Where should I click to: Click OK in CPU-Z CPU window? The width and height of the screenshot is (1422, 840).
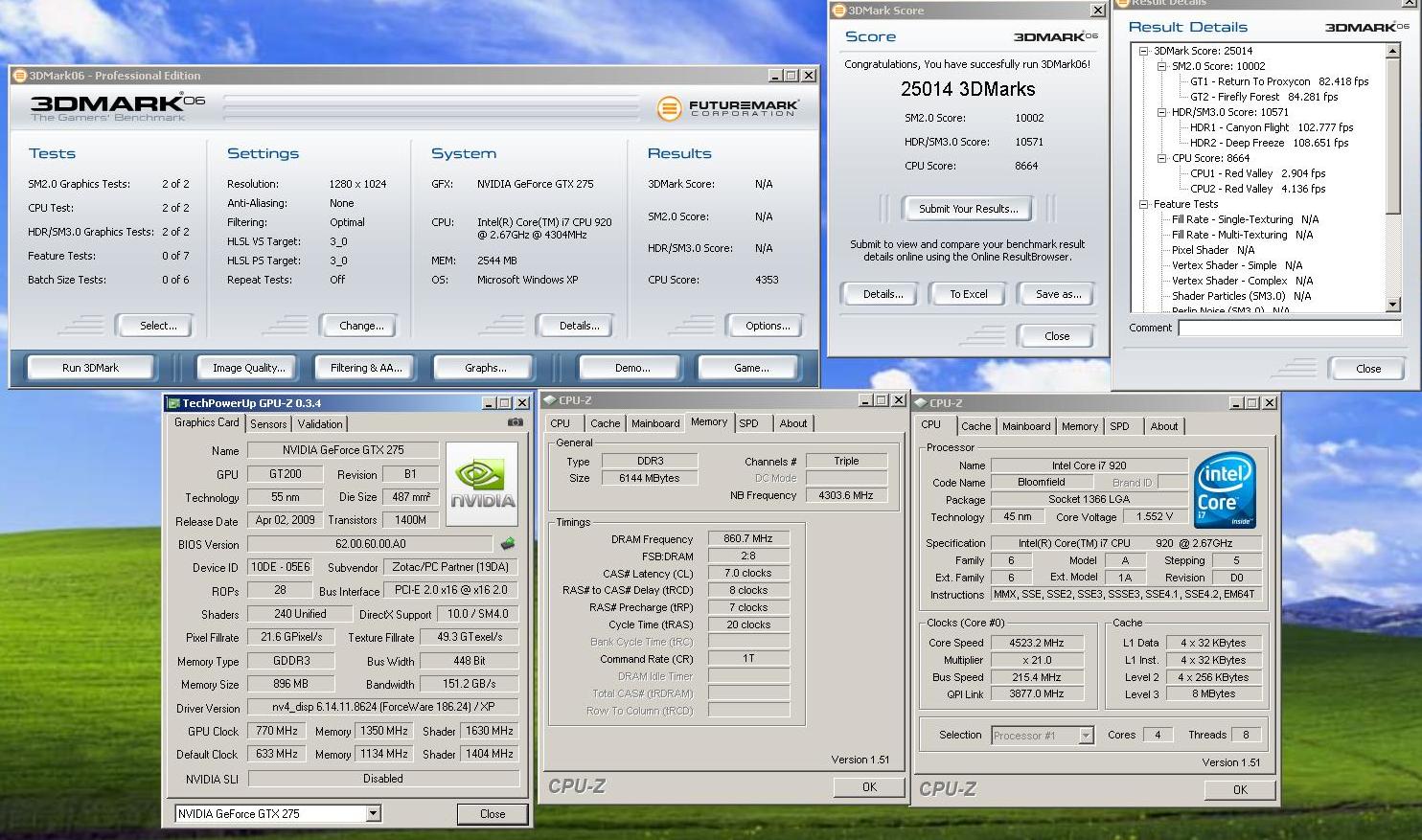[1240, 790]
